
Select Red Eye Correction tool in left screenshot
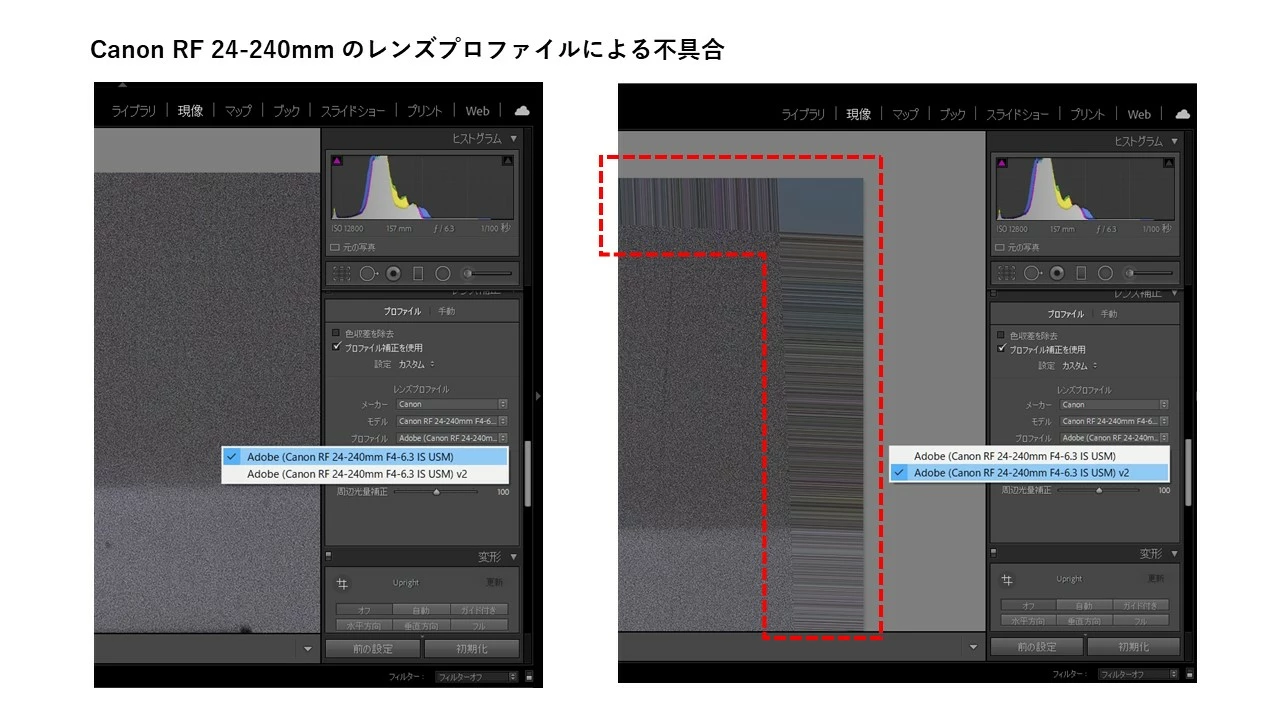[x=394, y=273]
